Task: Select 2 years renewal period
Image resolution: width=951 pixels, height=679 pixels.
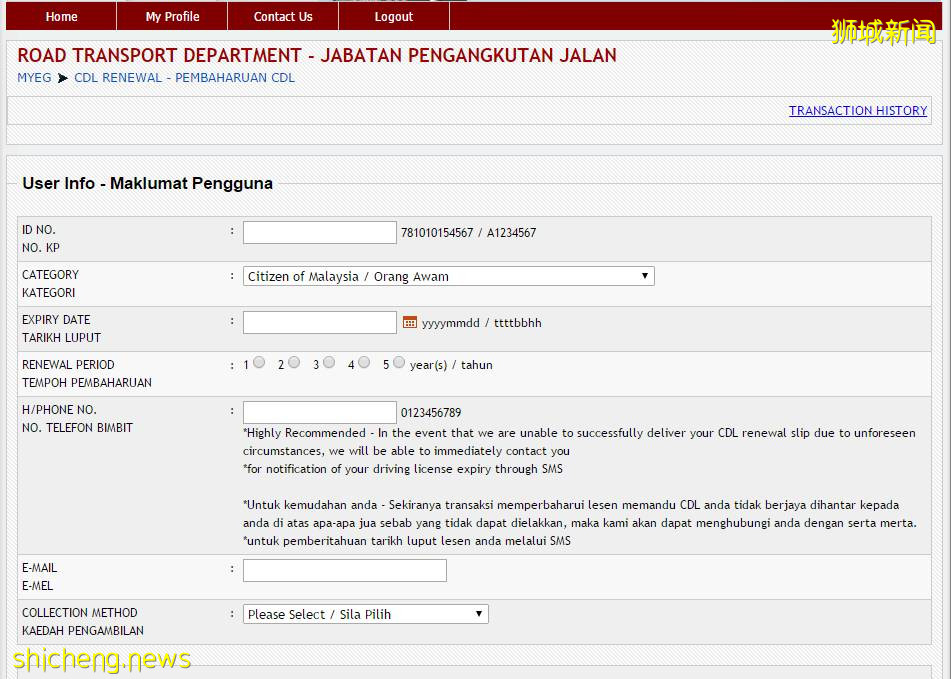Action: click(294, 363)
